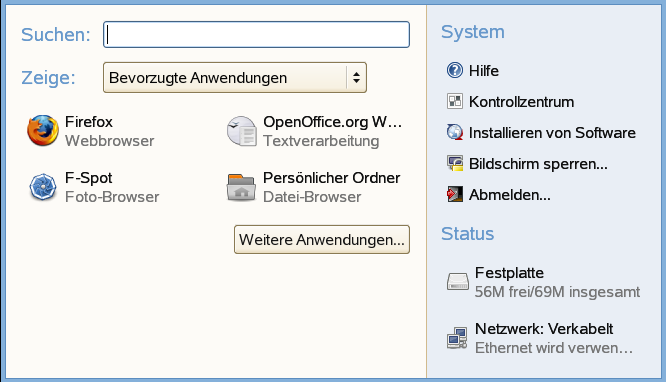Click the 56M frei/69M insgesamt text
This screenshot has width=666, height=382.
click(557, 292)
